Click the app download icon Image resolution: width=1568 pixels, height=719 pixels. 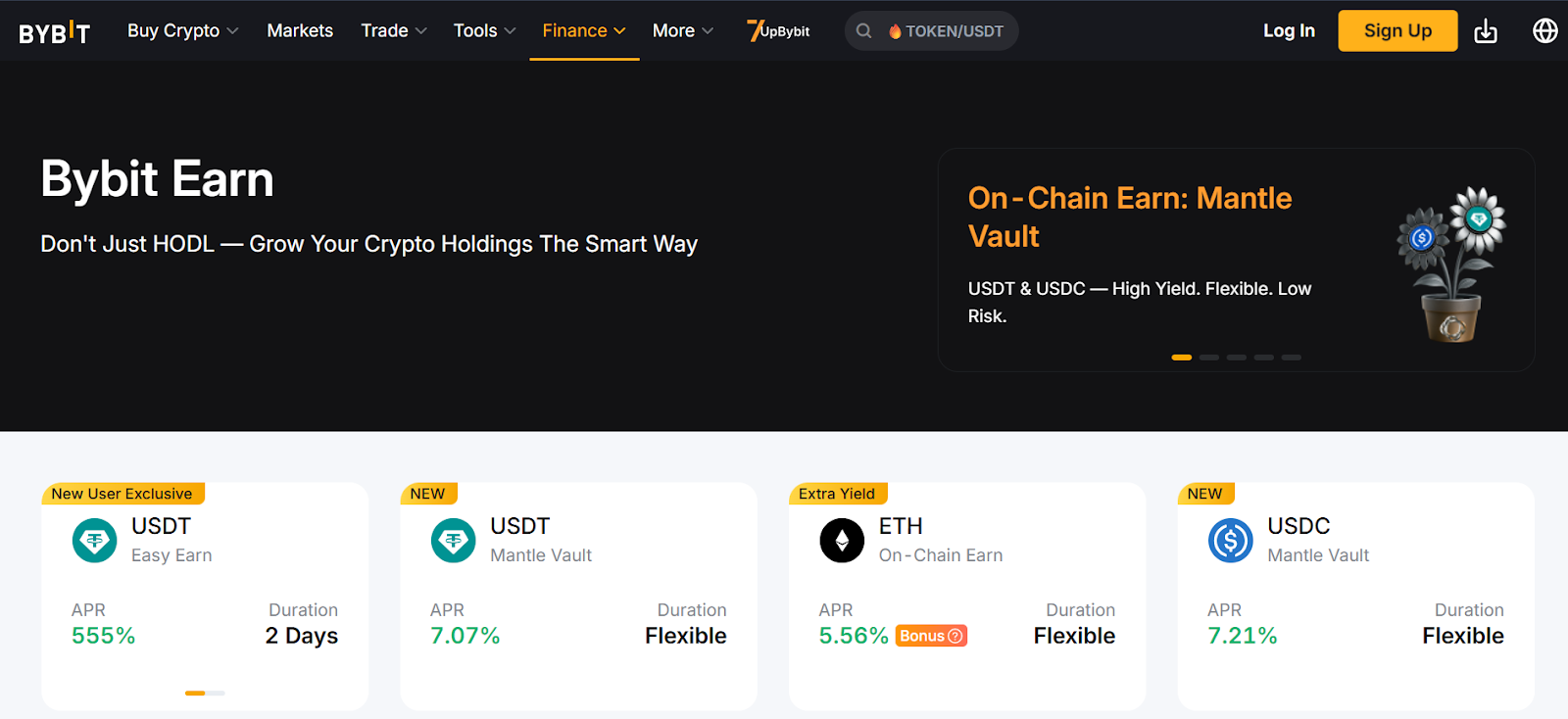coord(1486,30)
